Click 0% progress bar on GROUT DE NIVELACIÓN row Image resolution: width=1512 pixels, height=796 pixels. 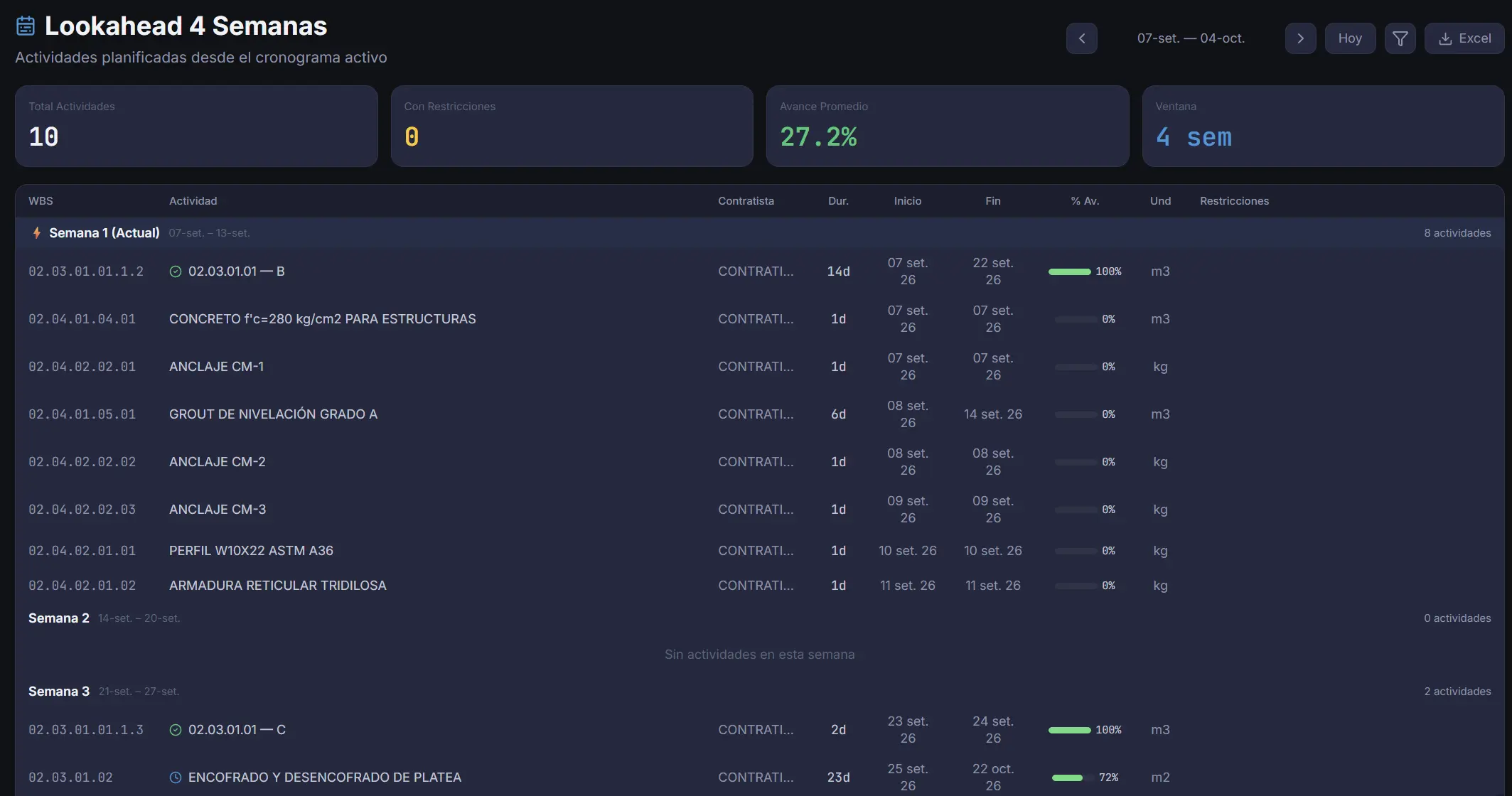click(x=1076, y=414)
